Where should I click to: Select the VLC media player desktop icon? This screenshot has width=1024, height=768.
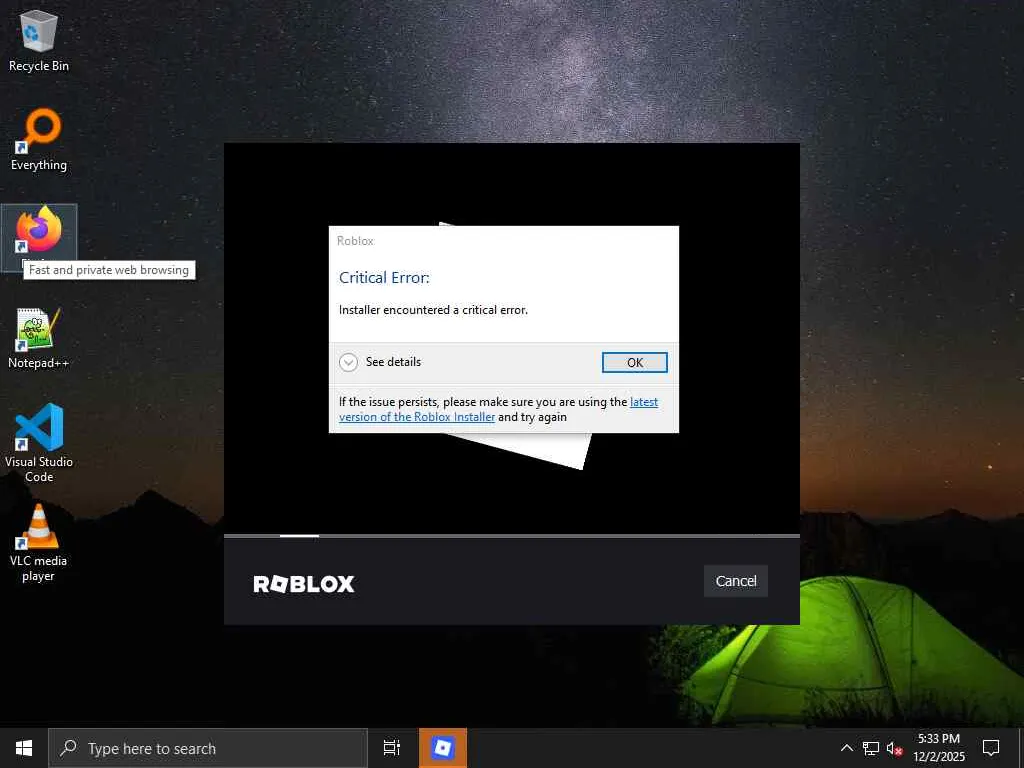coord(39,542)
